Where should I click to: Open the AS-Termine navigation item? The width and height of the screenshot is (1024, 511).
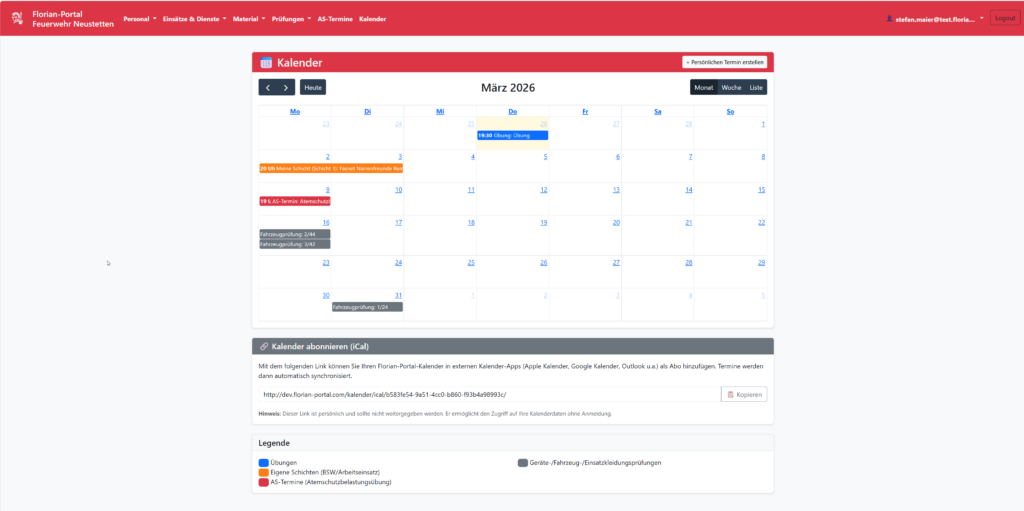coord(334,19)
